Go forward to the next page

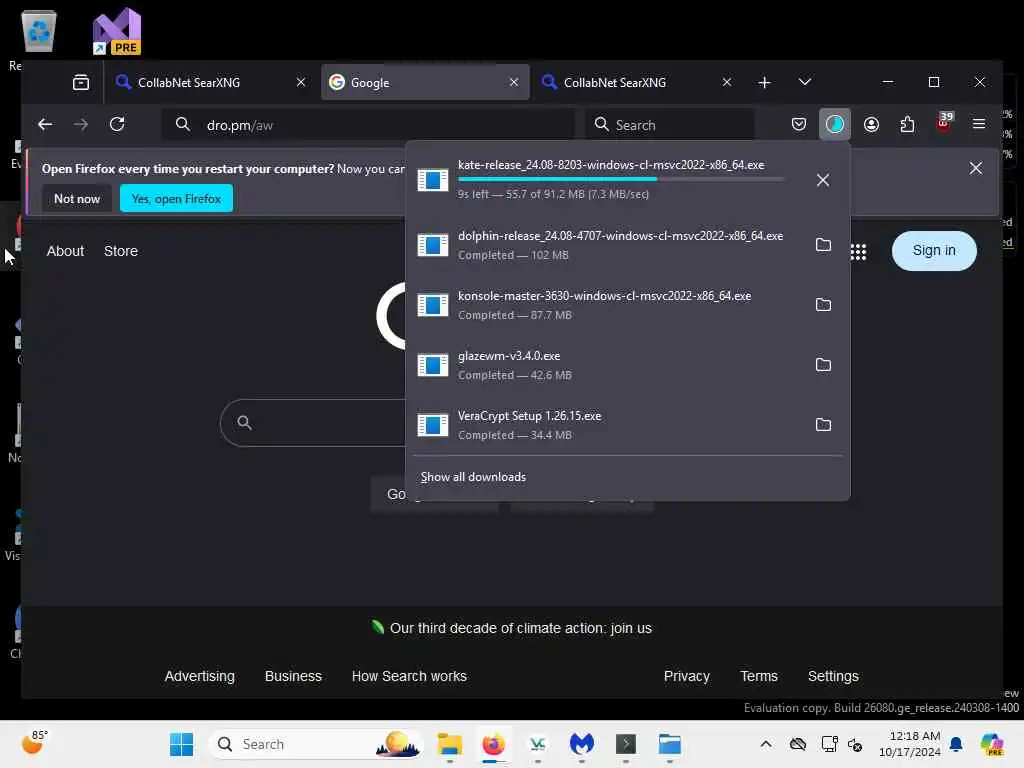click(x=80, y=124)
